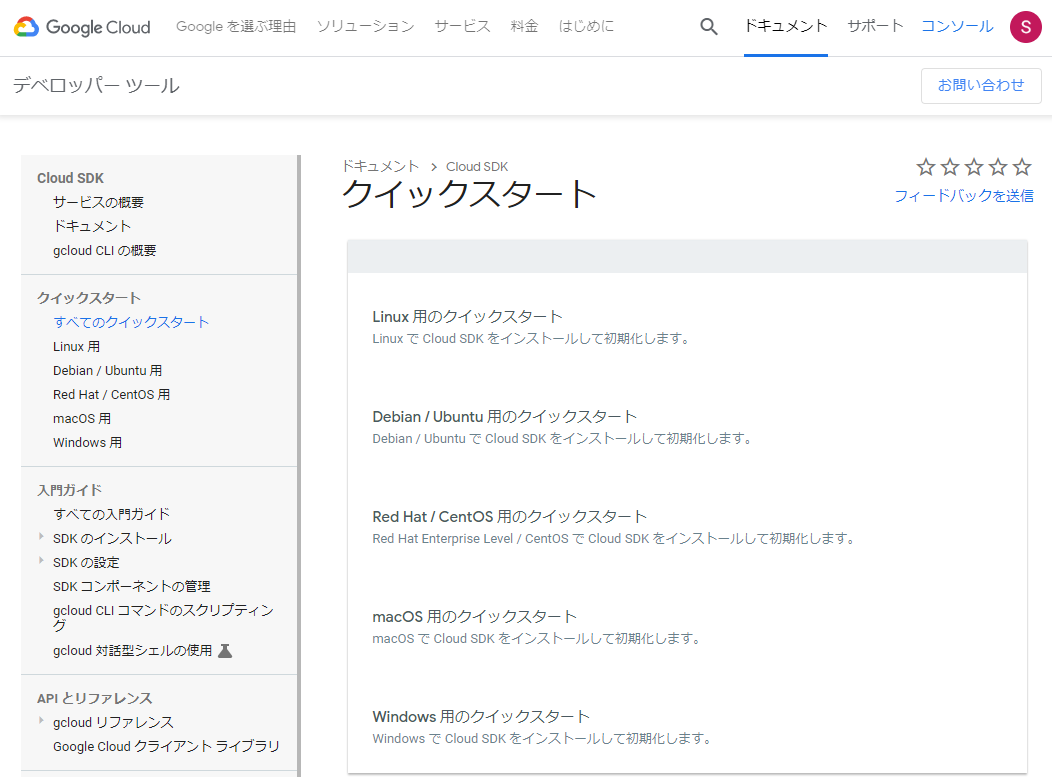Rate the page one star
1052x777 pixels.
(x=926, y=167)
